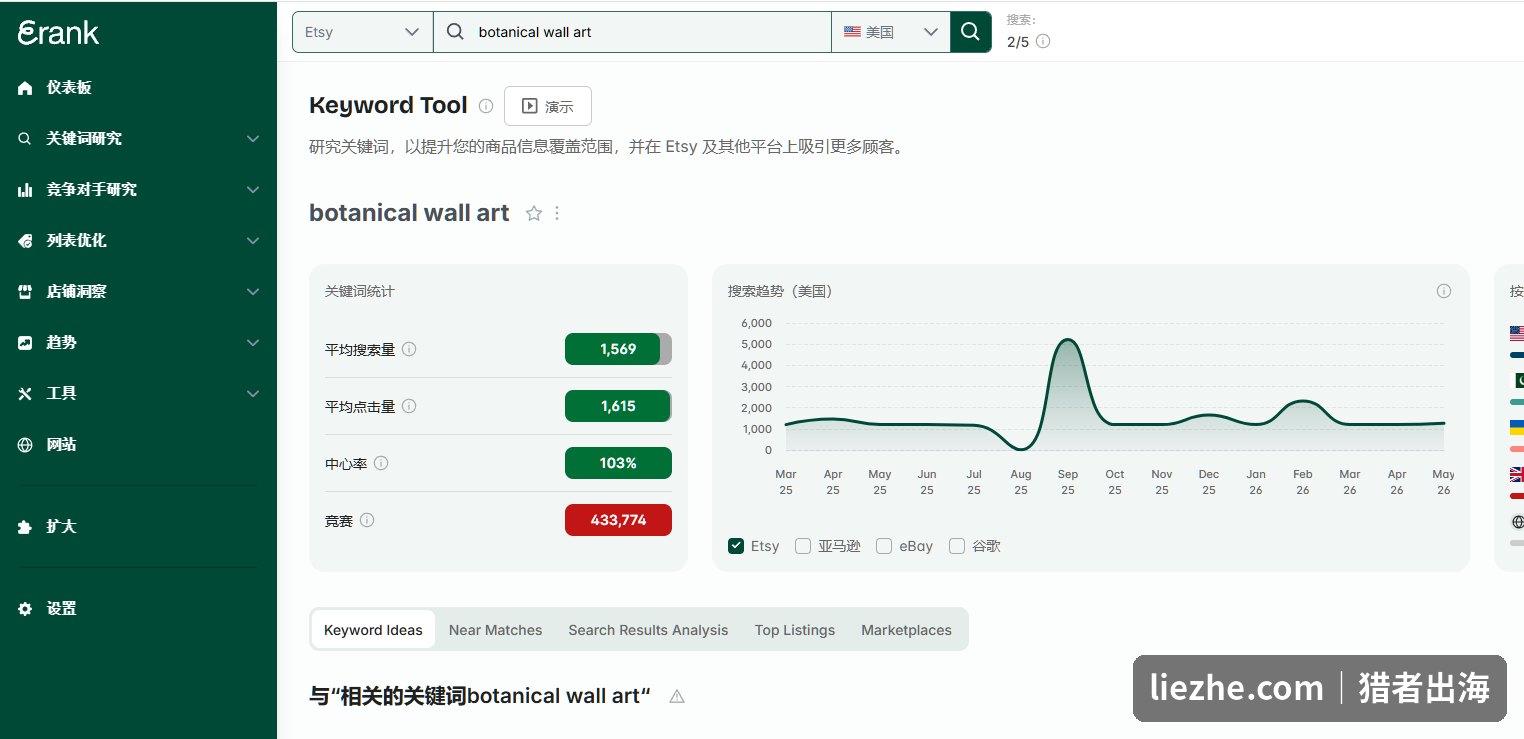1524x739 pixels.
Task: Switch to Search Results Analysis tab
Action: (648, 630)
